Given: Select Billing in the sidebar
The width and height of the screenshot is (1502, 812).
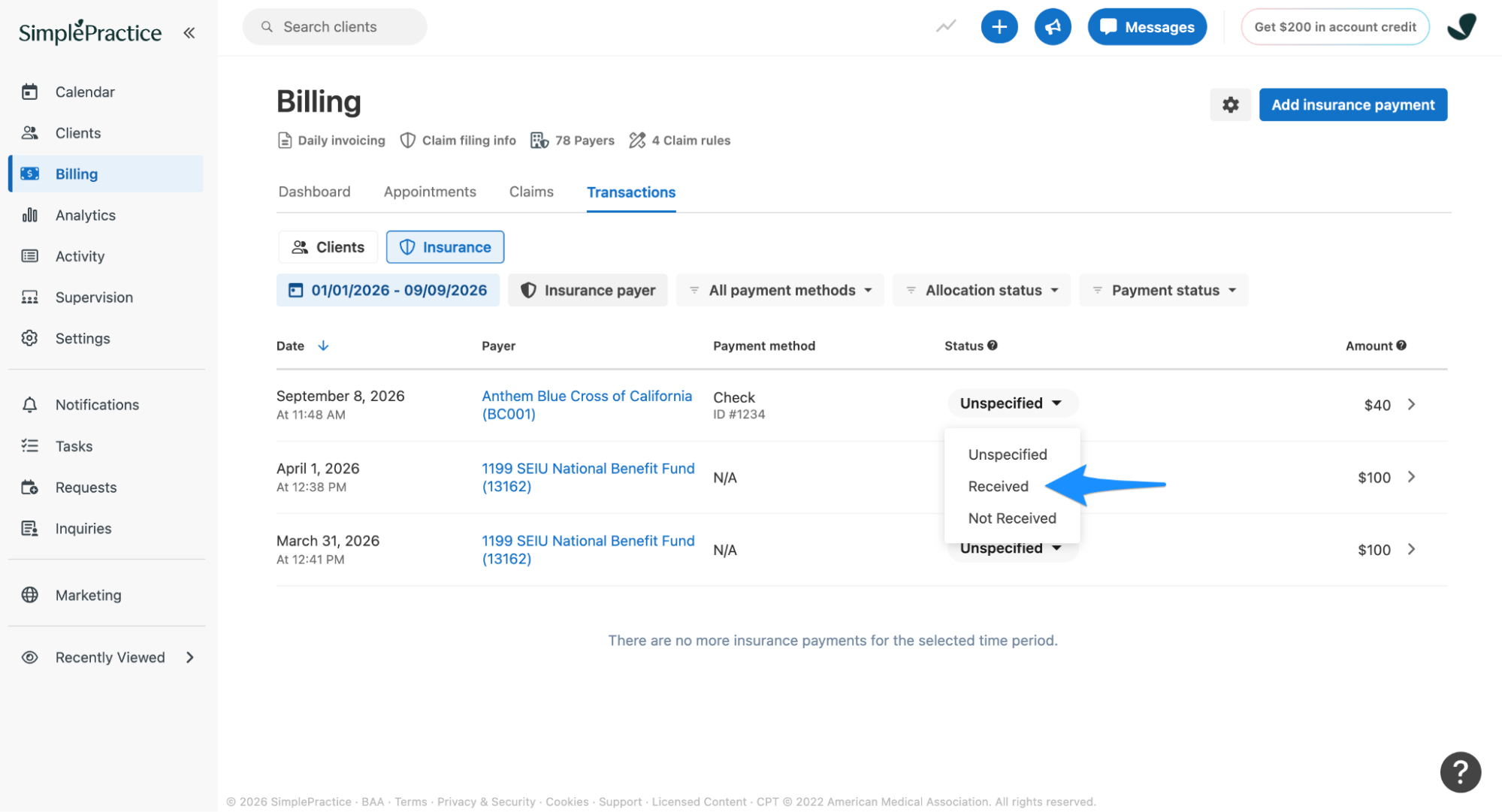Looking at the screenshot, I should click(x=106, y=174).
